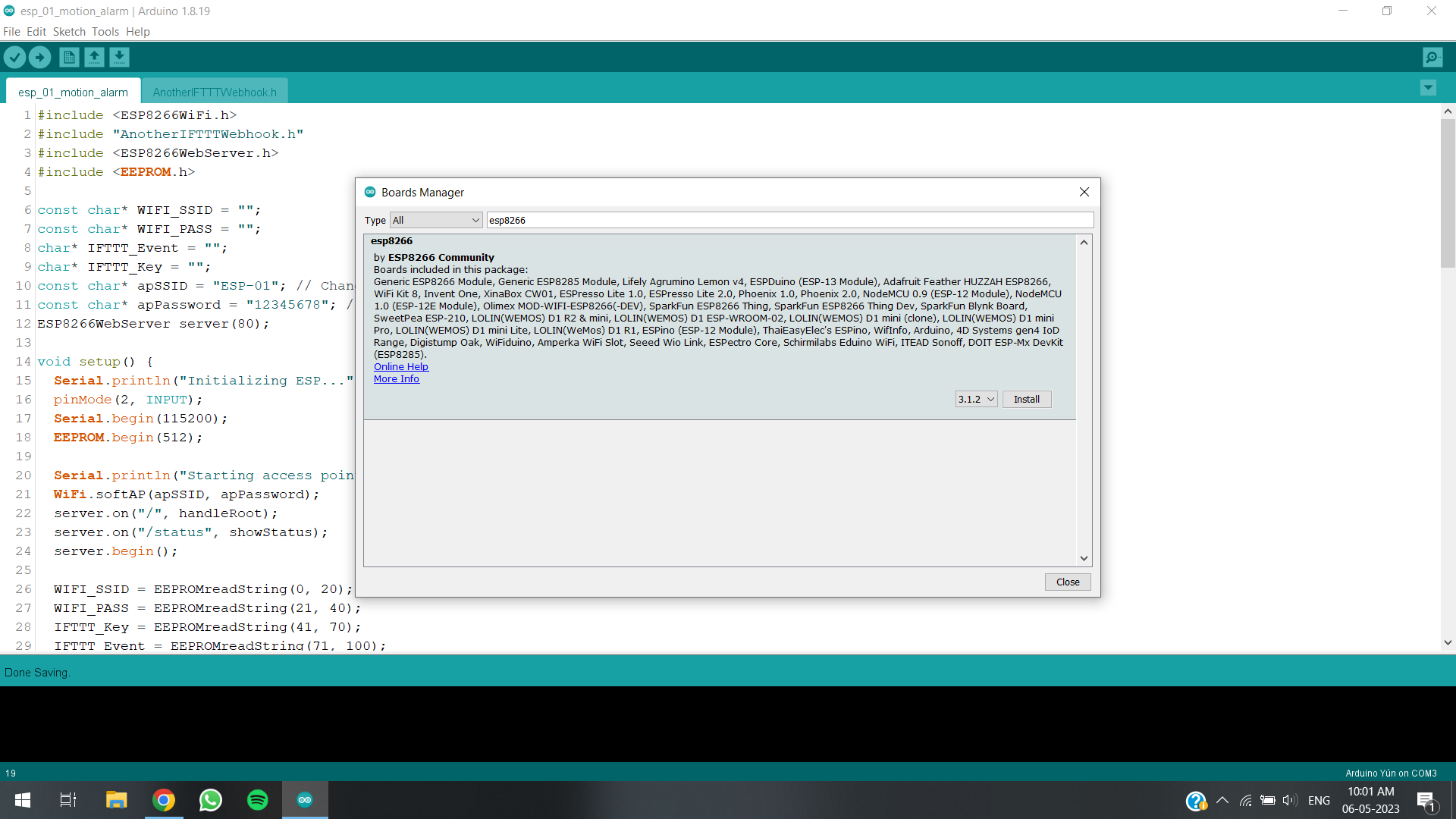Follow the Online Help link
The image size is (1456, 819).
coord(400,366)
